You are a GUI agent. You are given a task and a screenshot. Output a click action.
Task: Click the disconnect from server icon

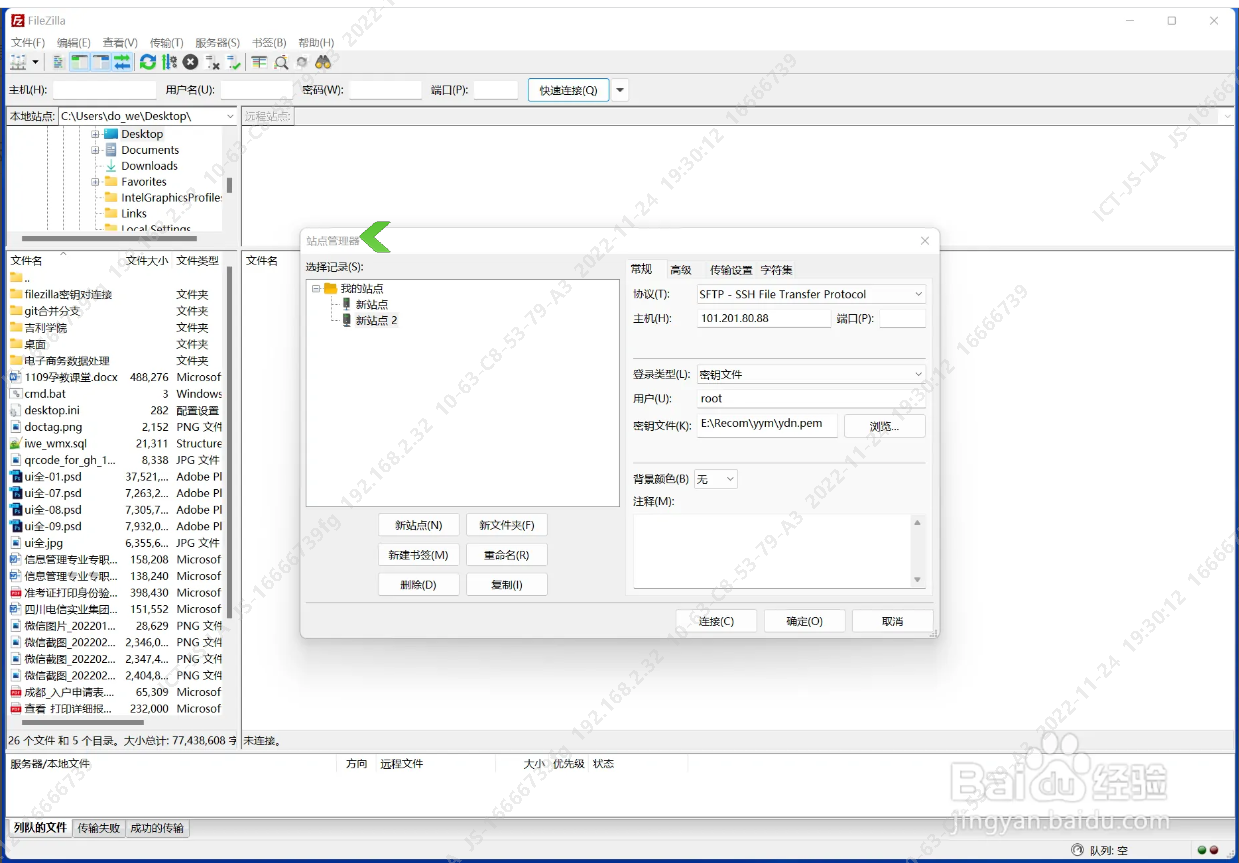pos(212,62)
